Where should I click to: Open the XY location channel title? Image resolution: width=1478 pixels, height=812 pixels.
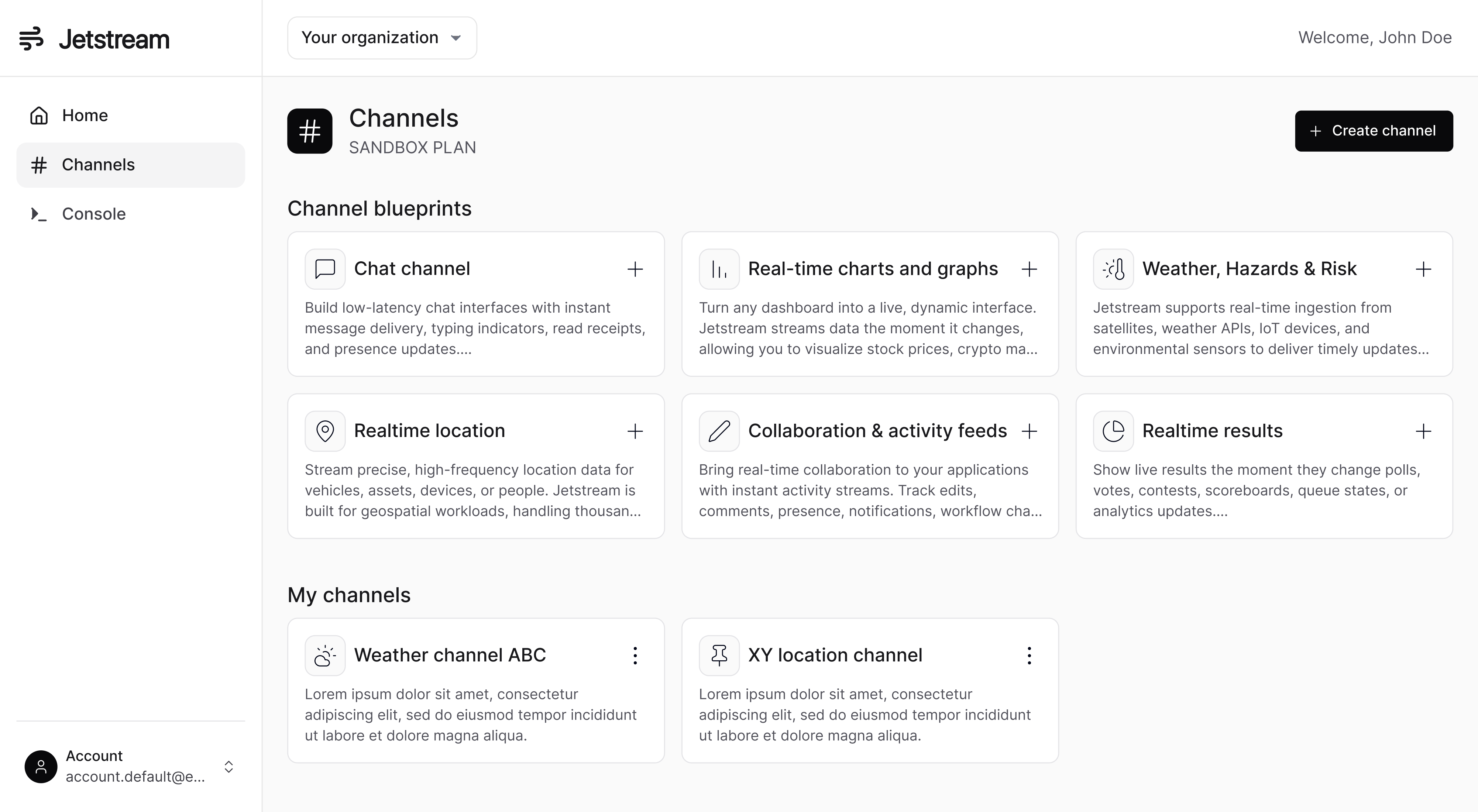point(835,655)
